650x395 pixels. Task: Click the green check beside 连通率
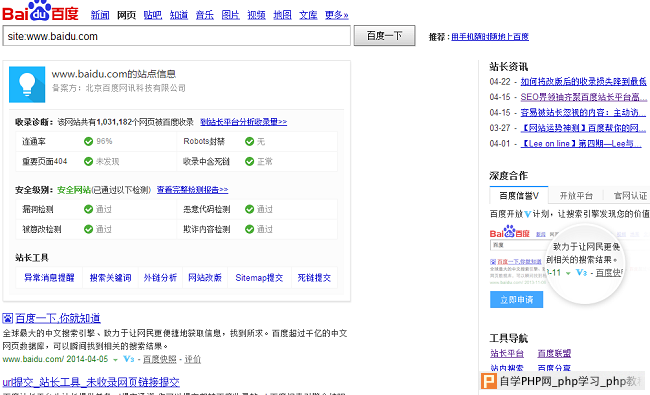click(88, 141)
